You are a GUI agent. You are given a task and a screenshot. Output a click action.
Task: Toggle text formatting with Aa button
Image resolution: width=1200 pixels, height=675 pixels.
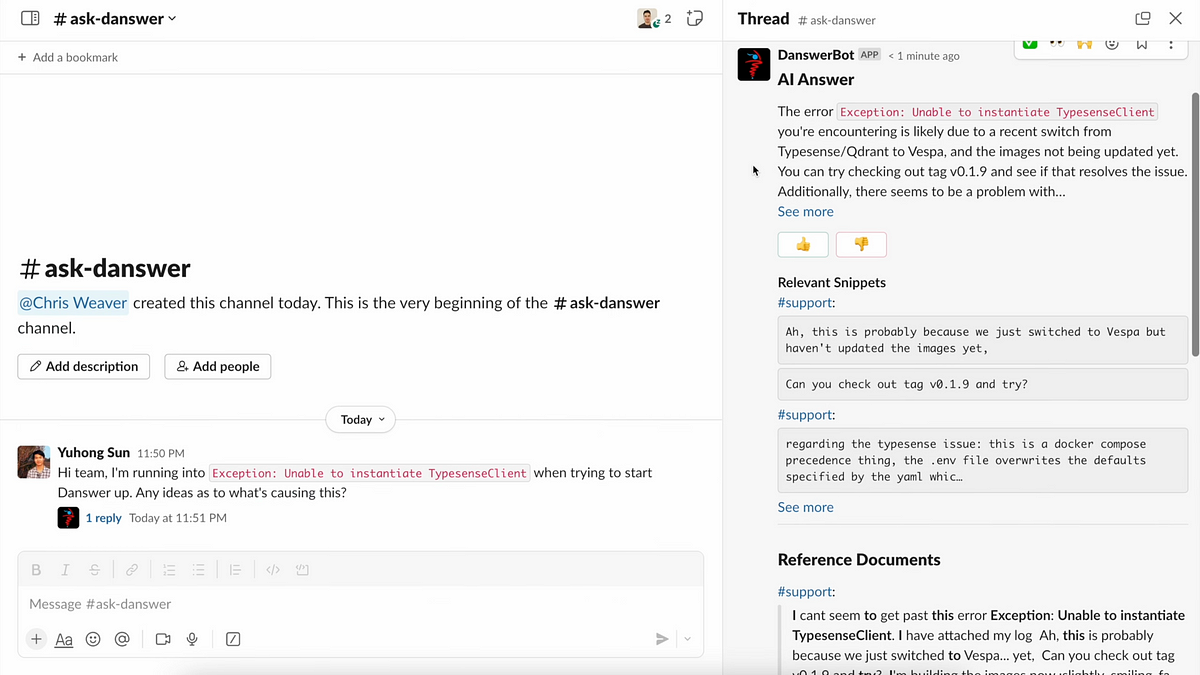point(64,639)
